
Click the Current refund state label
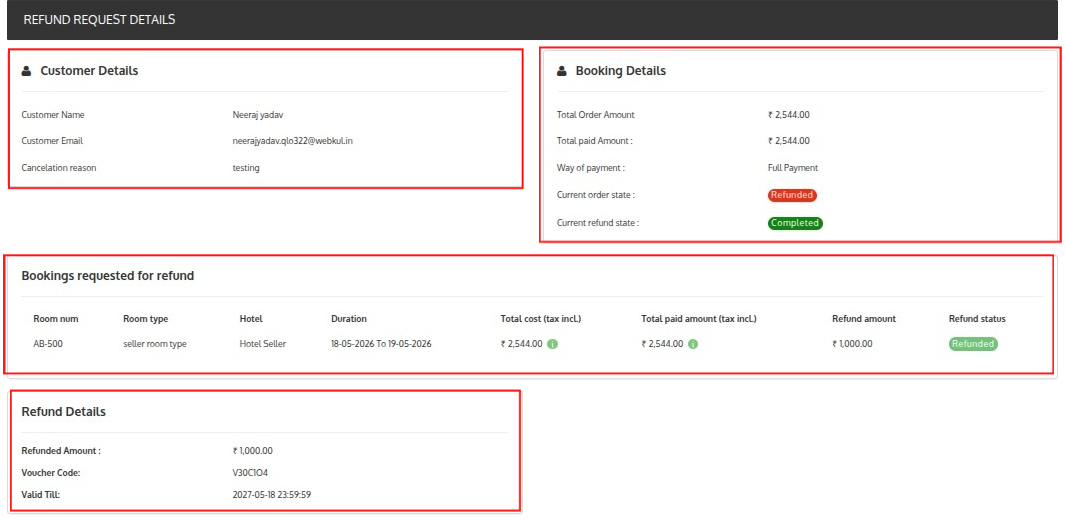pos(598,222)
